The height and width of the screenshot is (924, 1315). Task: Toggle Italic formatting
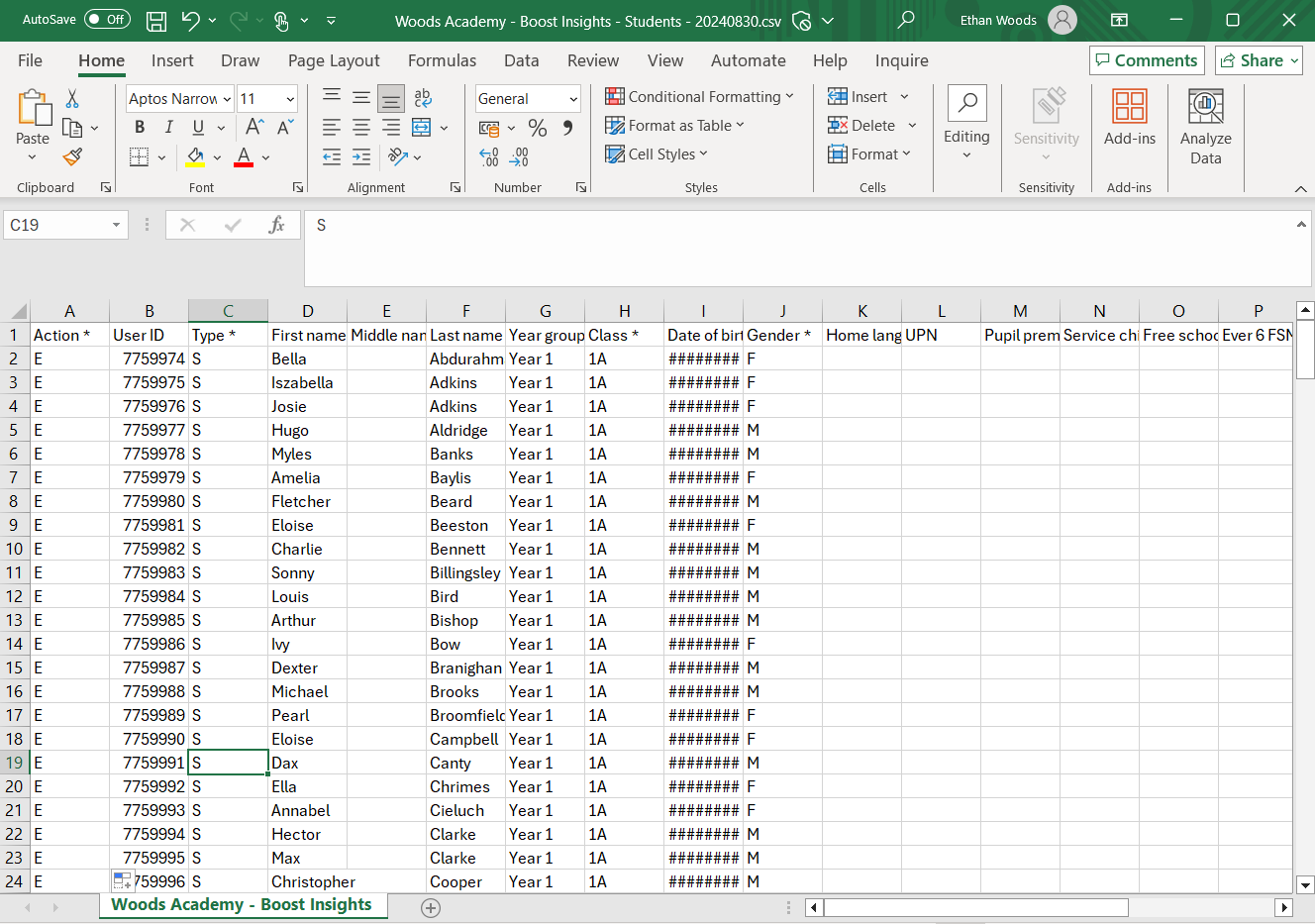pos(168,127)
